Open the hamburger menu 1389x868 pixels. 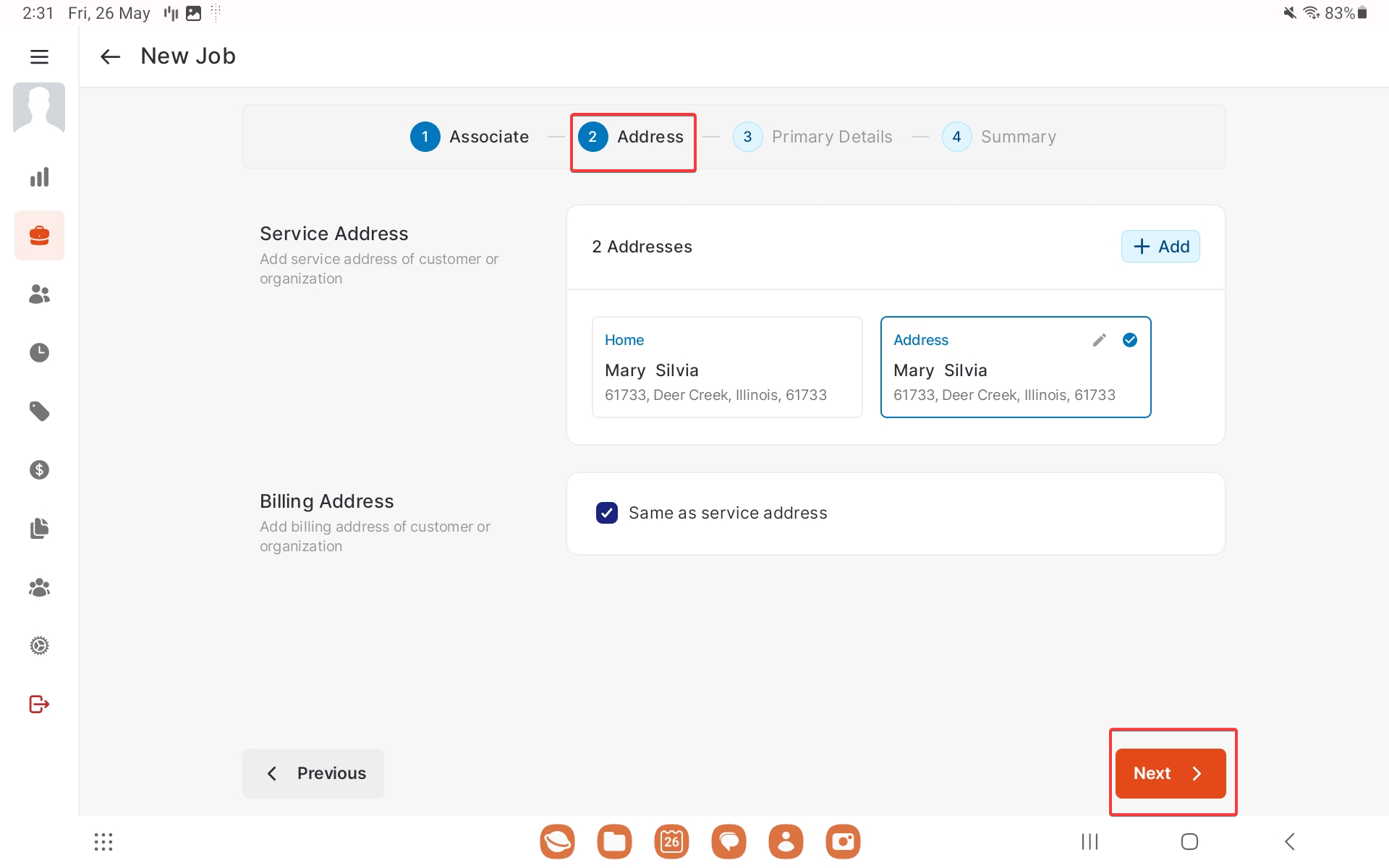39,56
